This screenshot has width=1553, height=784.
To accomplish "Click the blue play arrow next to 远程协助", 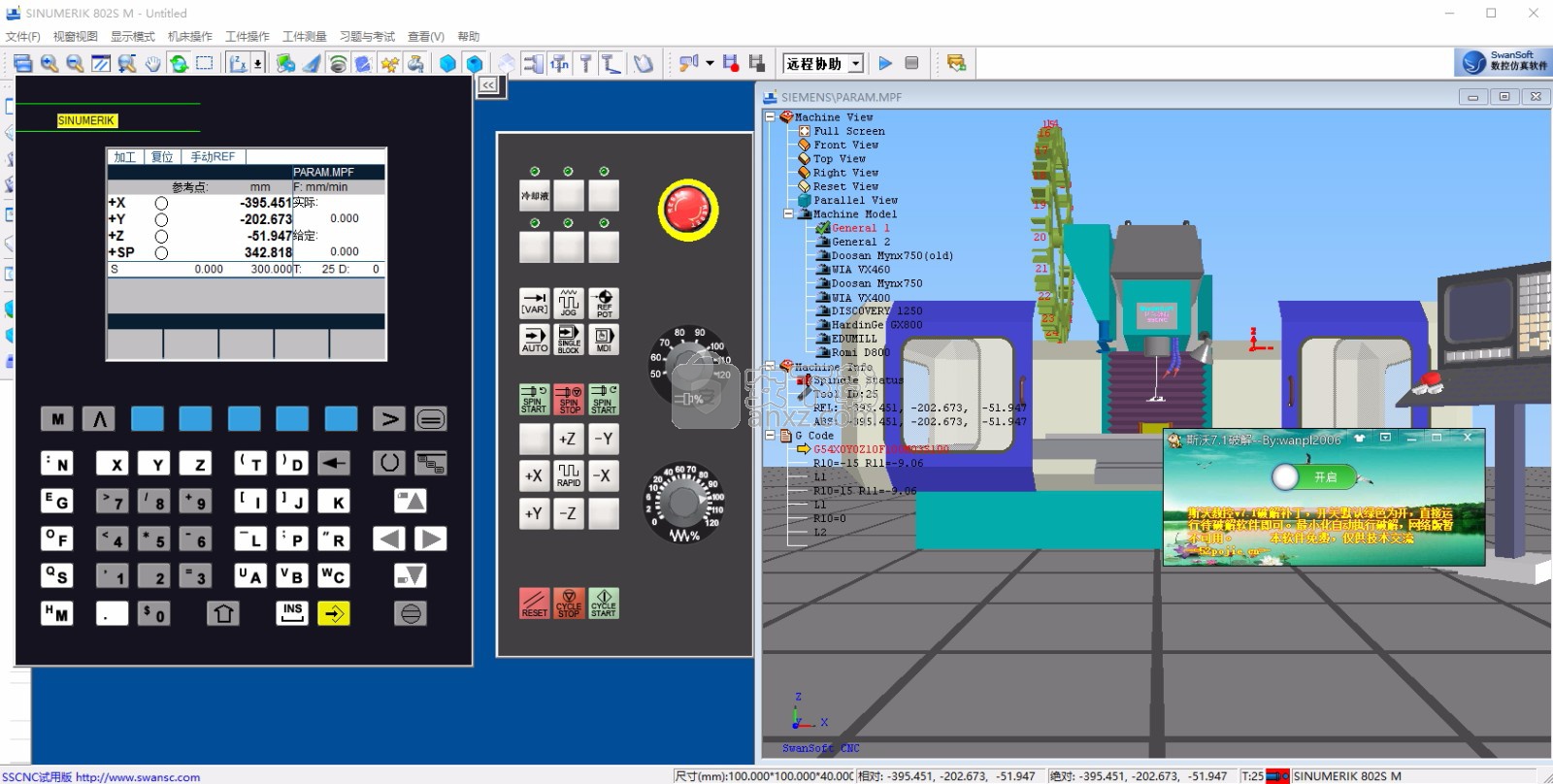I will click(885, 63).
